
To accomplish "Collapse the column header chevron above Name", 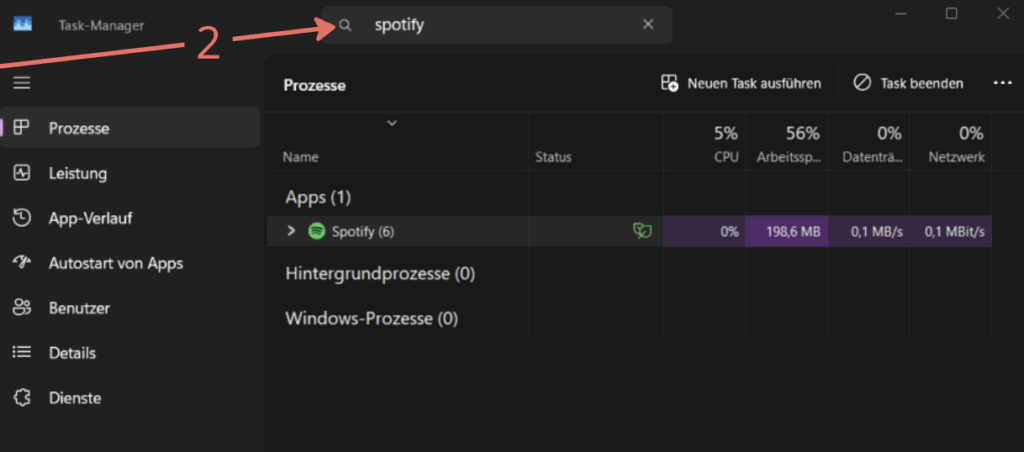I will click(392, 123).
